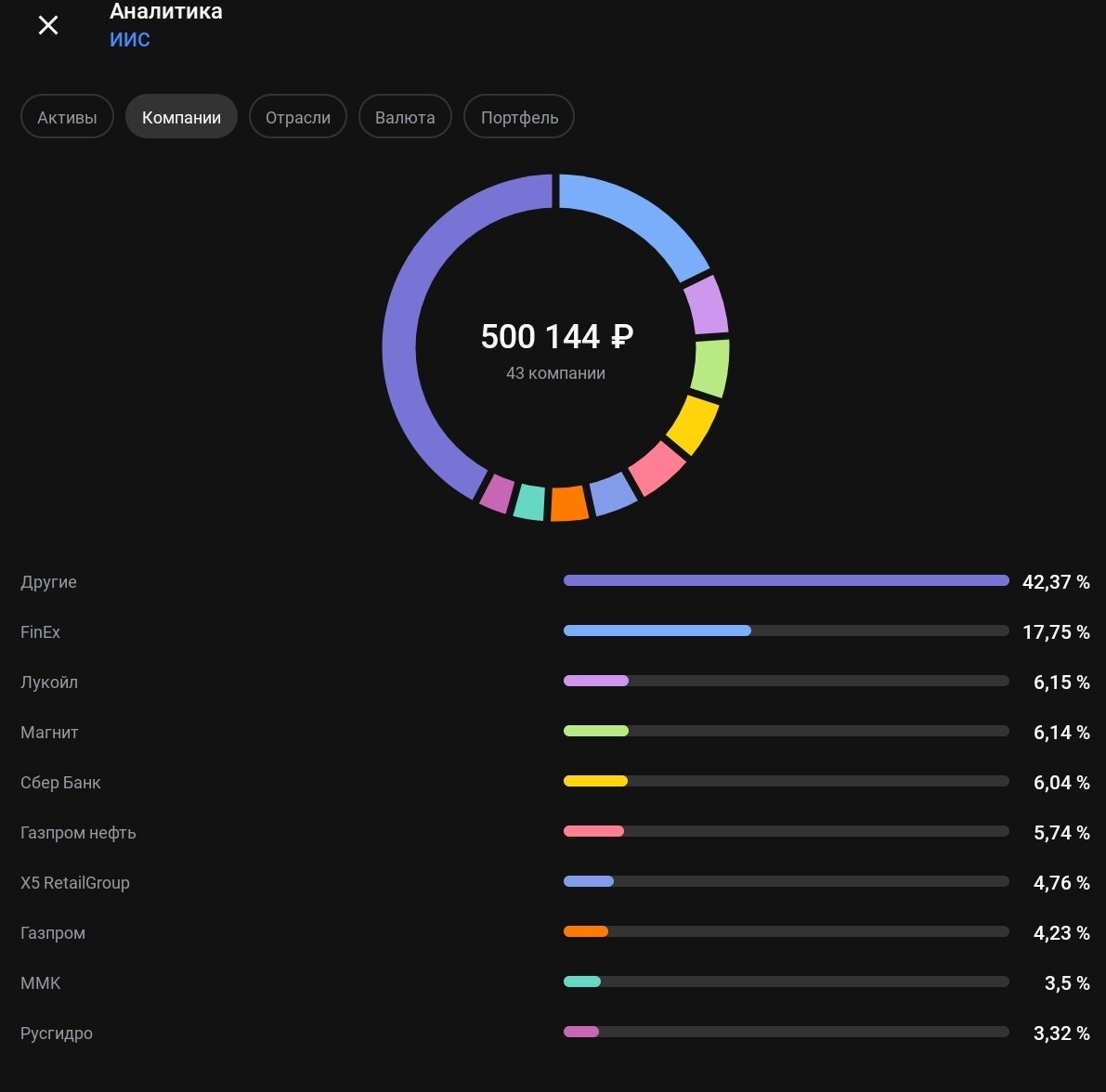This screenshot has width=1106, height=1092.
Task: Select the teal ММК donut segment
Action: click(529, 502)
